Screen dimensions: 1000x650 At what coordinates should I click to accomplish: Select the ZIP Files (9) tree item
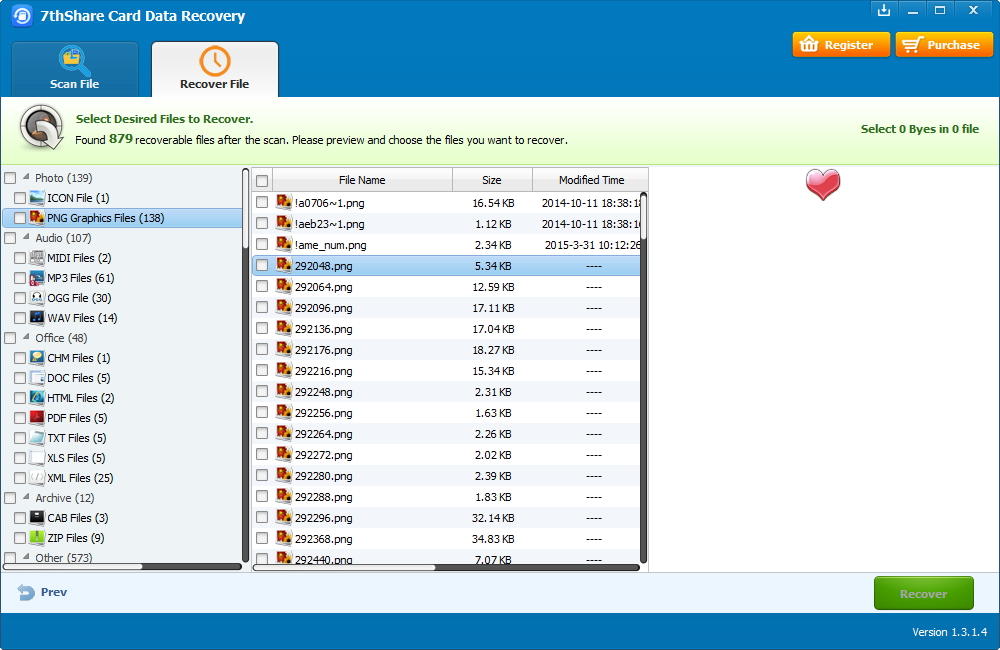(x=76, y=538)
